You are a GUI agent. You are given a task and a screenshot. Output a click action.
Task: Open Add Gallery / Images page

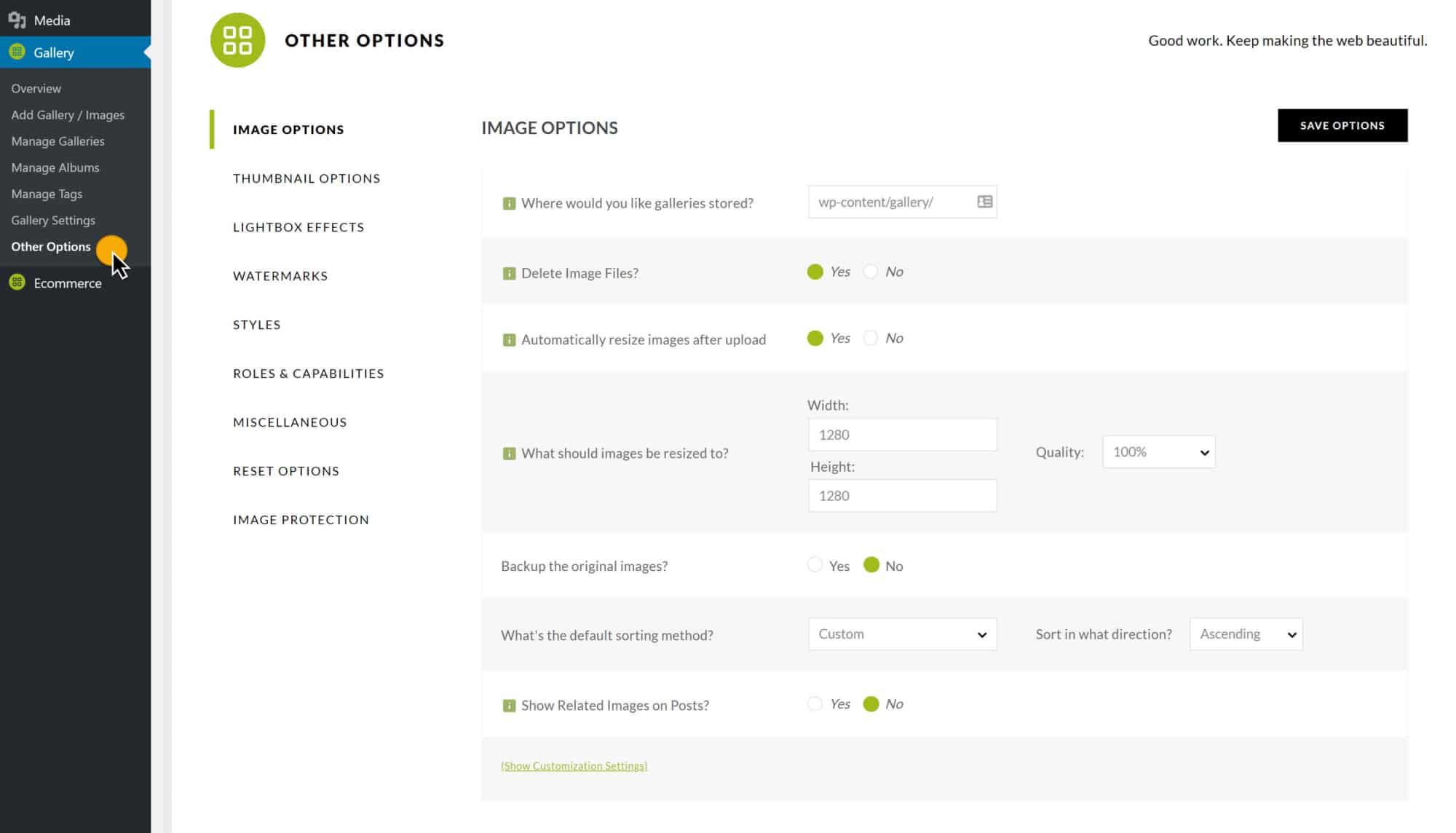pos(68,114)
